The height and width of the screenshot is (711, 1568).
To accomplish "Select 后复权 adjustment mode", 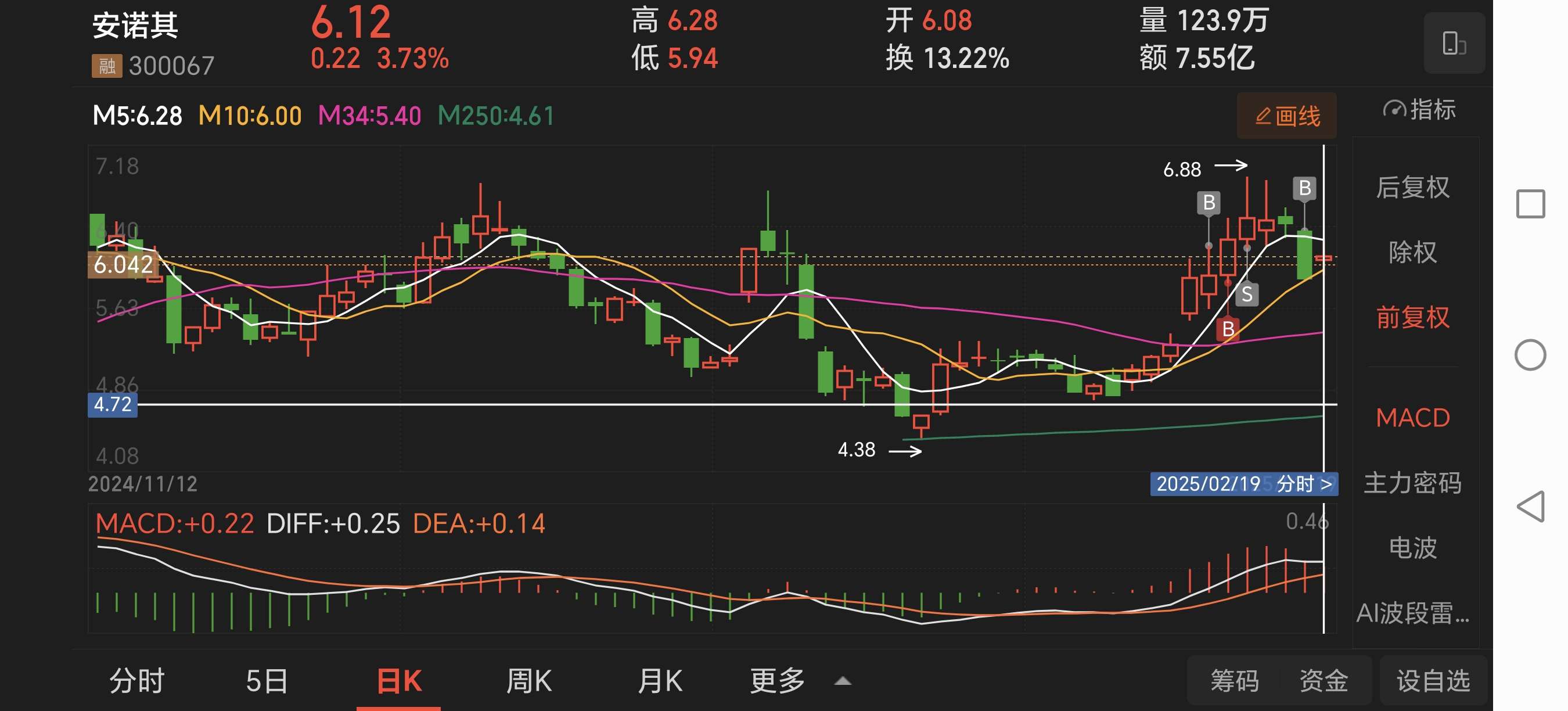I will (x=1412, y=187).
